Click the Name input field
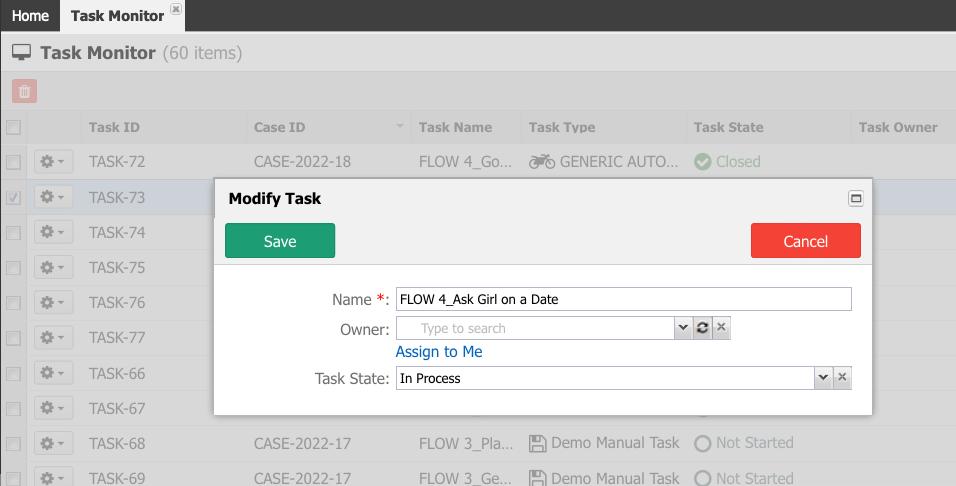Screen dimensions: 956x486 click(x=624, y=299)
